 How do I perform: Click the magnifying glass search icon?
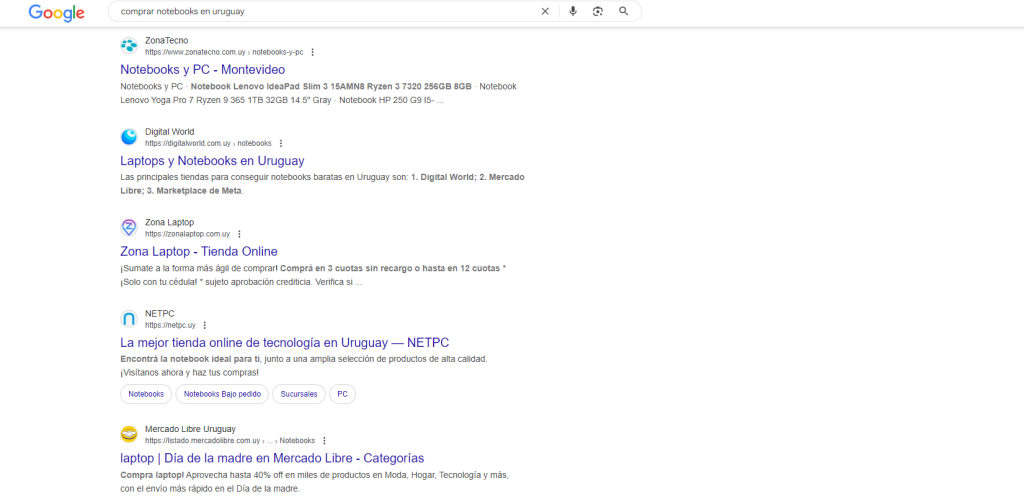pyautogui.click(x=624, y=12)
